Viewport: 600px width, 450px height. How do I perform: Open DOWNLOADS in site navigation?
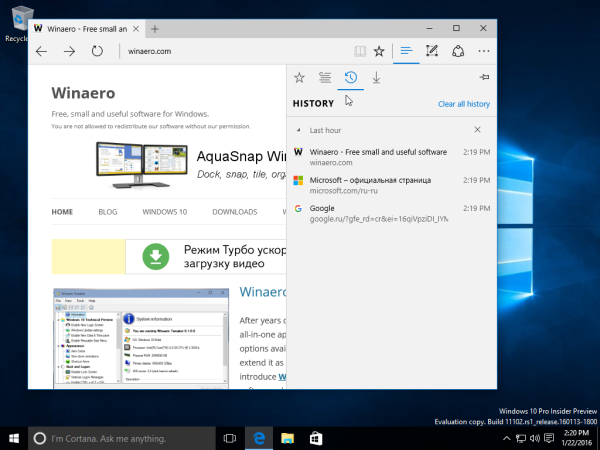(235, 212)
